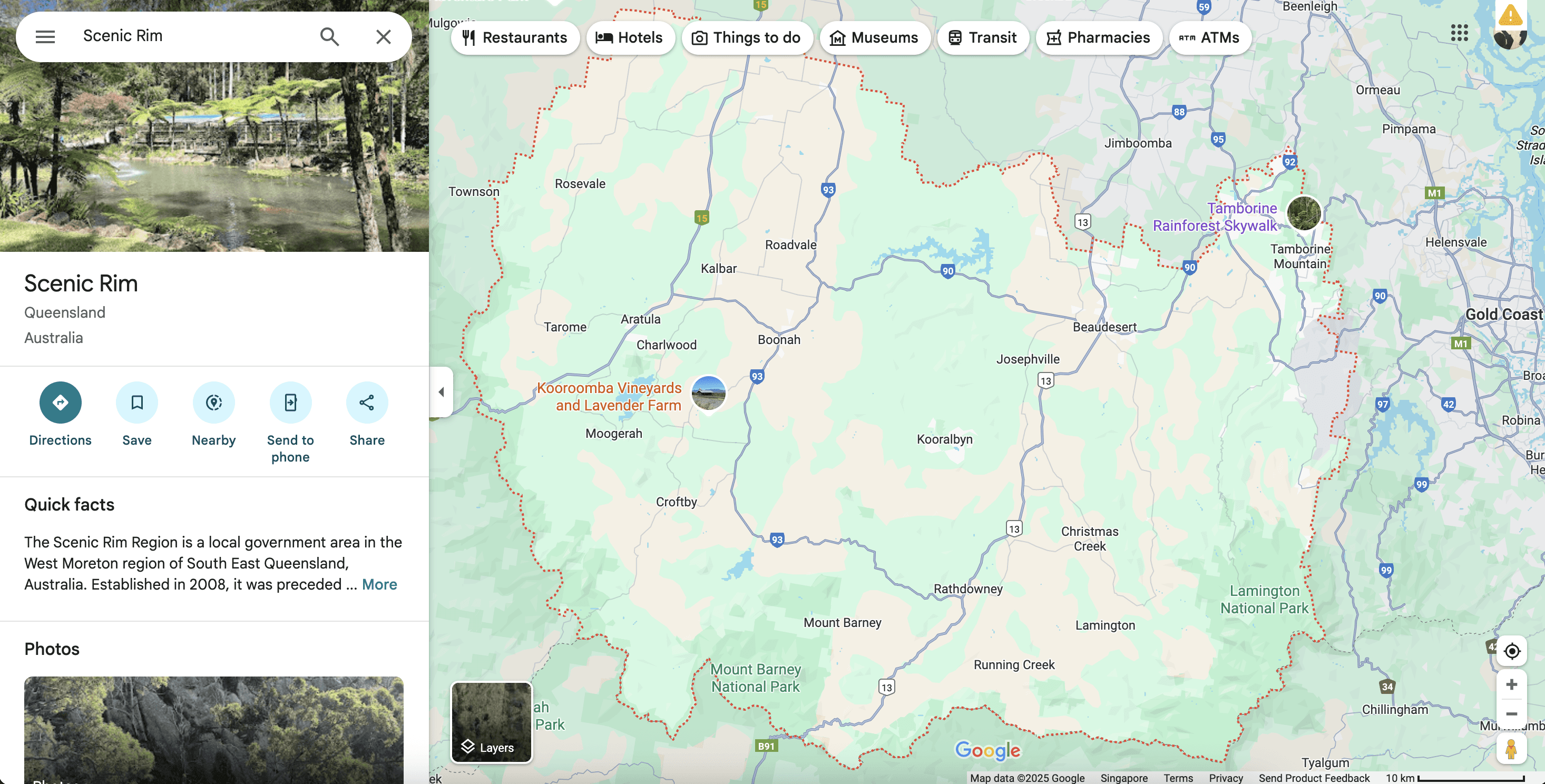Open the Google apps grid

[1459, 33]
